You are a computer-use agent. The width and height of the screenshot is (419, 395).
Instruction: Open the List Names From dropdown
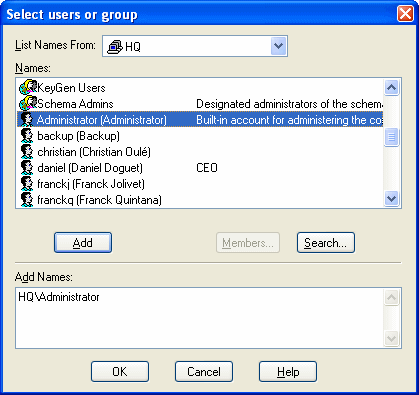[x=278, y=46]
